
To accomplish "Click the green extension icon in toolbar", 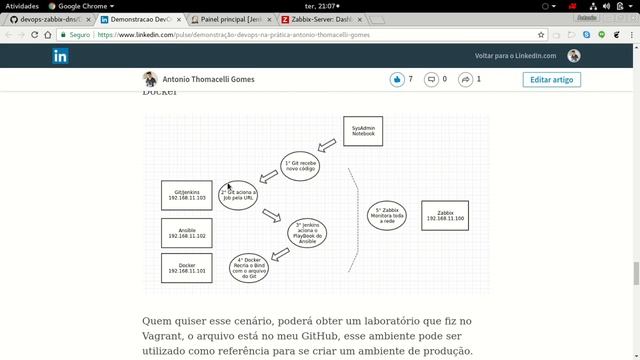I will click(602, 35).
